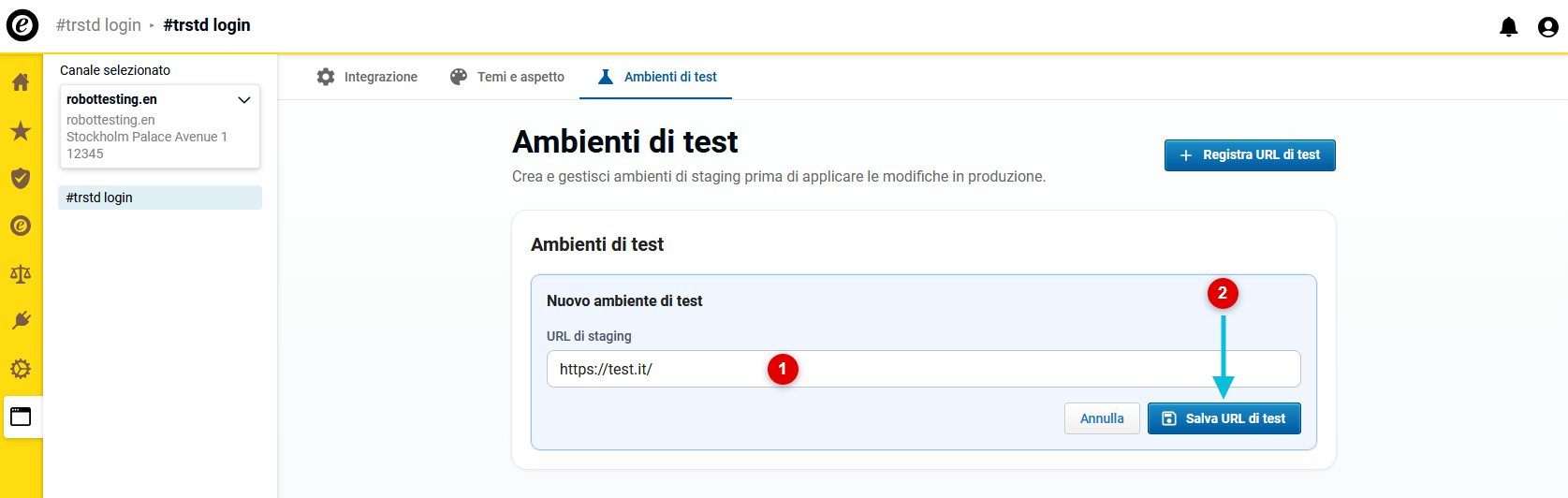Click the Nuovo ambiente di test heading
Screen dimensions: 1568x498
click(x=624, y=300)
